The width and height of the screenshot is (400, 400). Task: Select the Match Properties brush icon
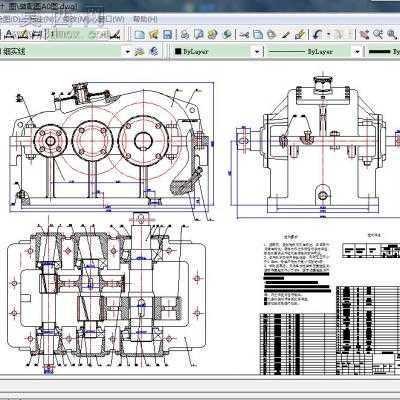pos(286,34)
